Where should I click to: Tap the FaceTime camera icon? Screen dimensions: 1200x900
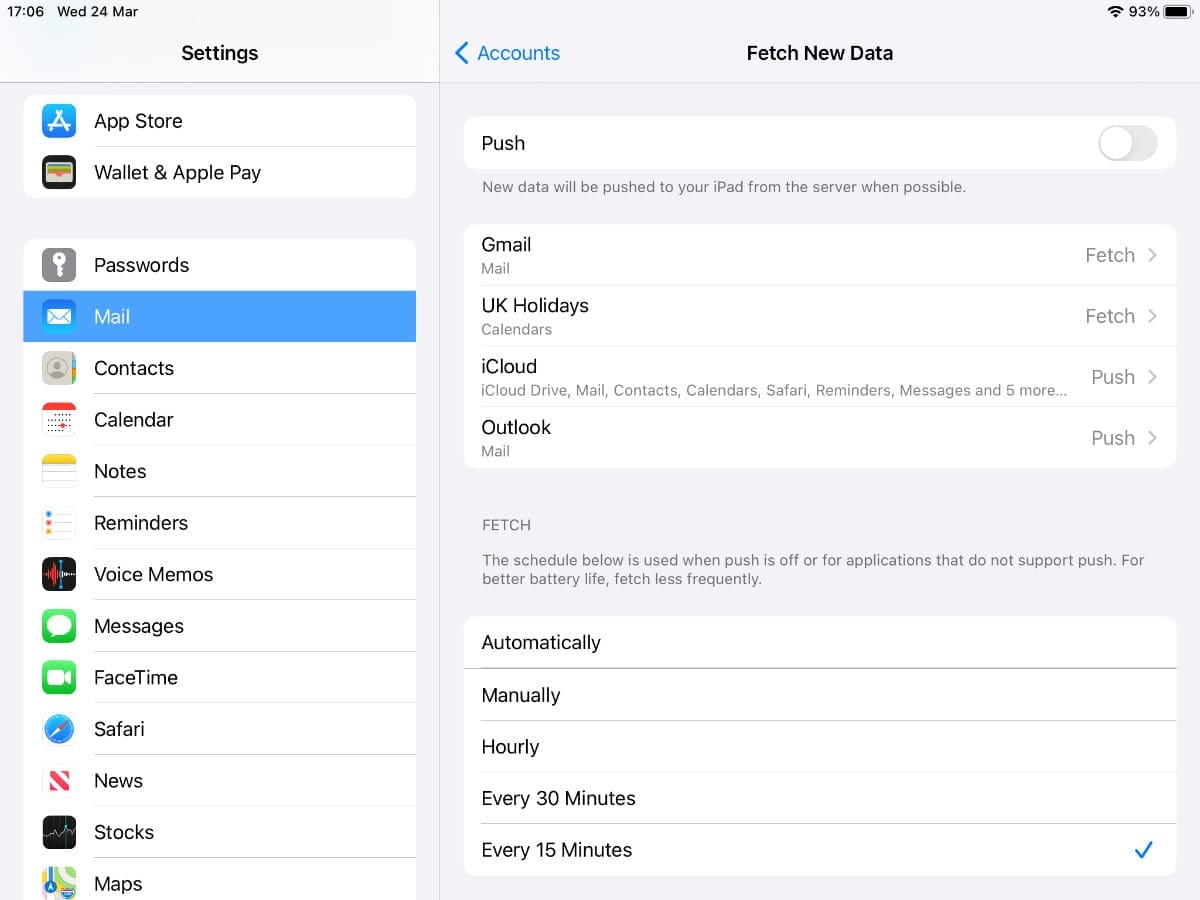[x=59, y=678]
